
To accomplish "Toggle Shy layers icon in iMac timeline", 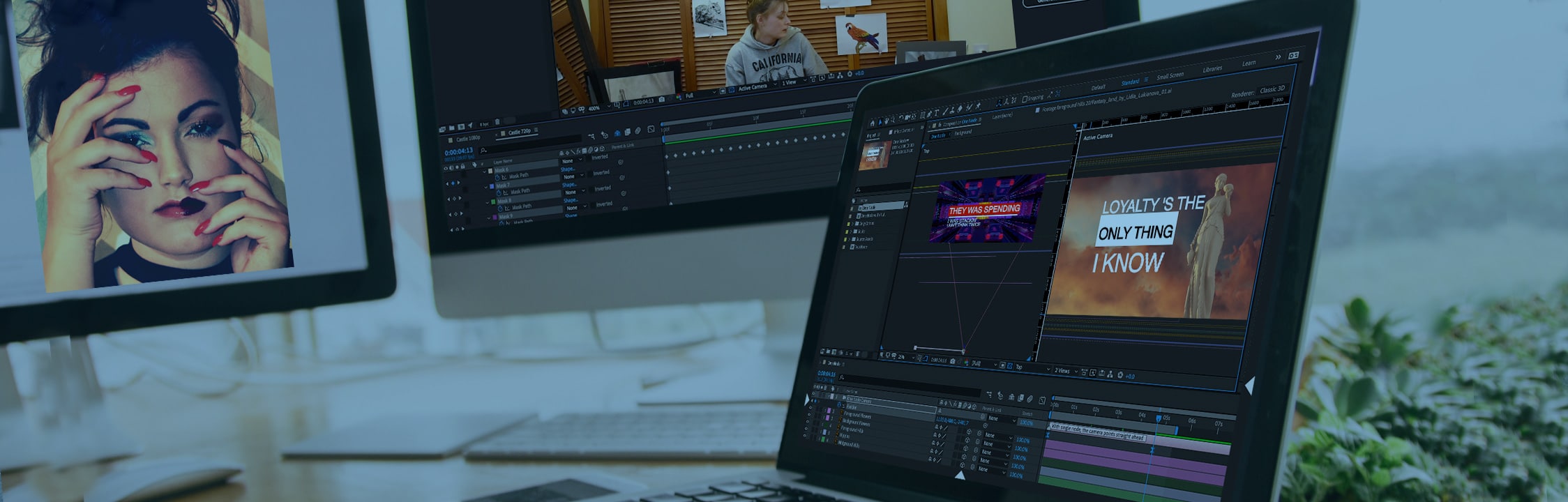I will click(617, 133).
